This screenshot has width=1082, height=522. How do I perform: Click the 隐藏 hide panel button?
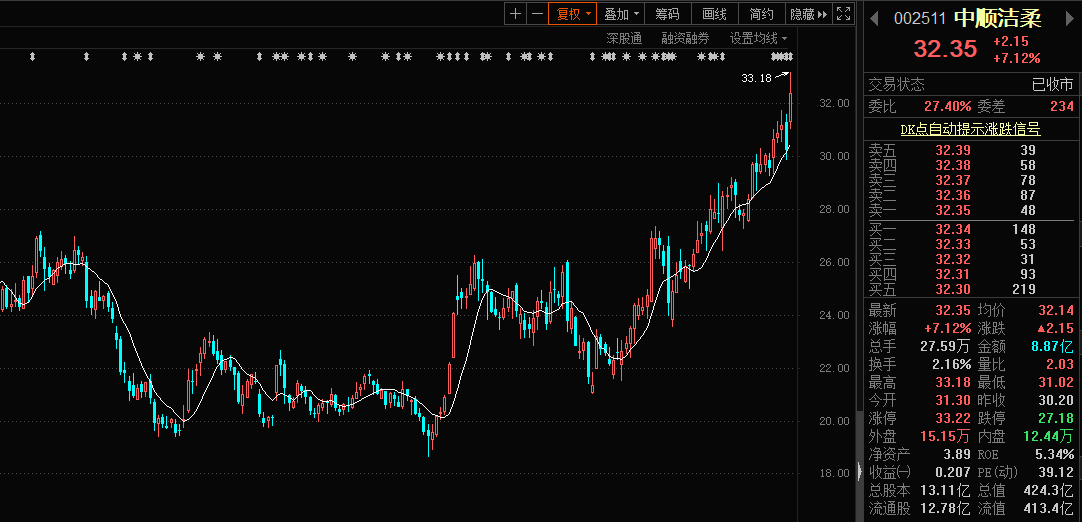point(808,13)
